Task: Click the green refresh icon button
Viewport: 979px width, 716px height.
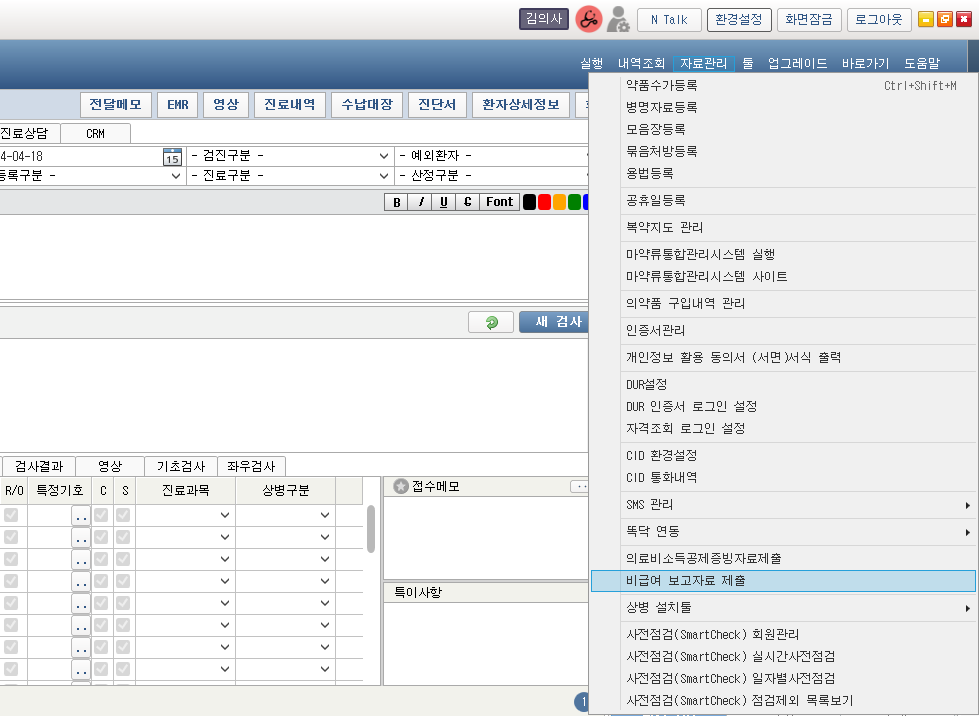Action: click(x=491, y=322)
